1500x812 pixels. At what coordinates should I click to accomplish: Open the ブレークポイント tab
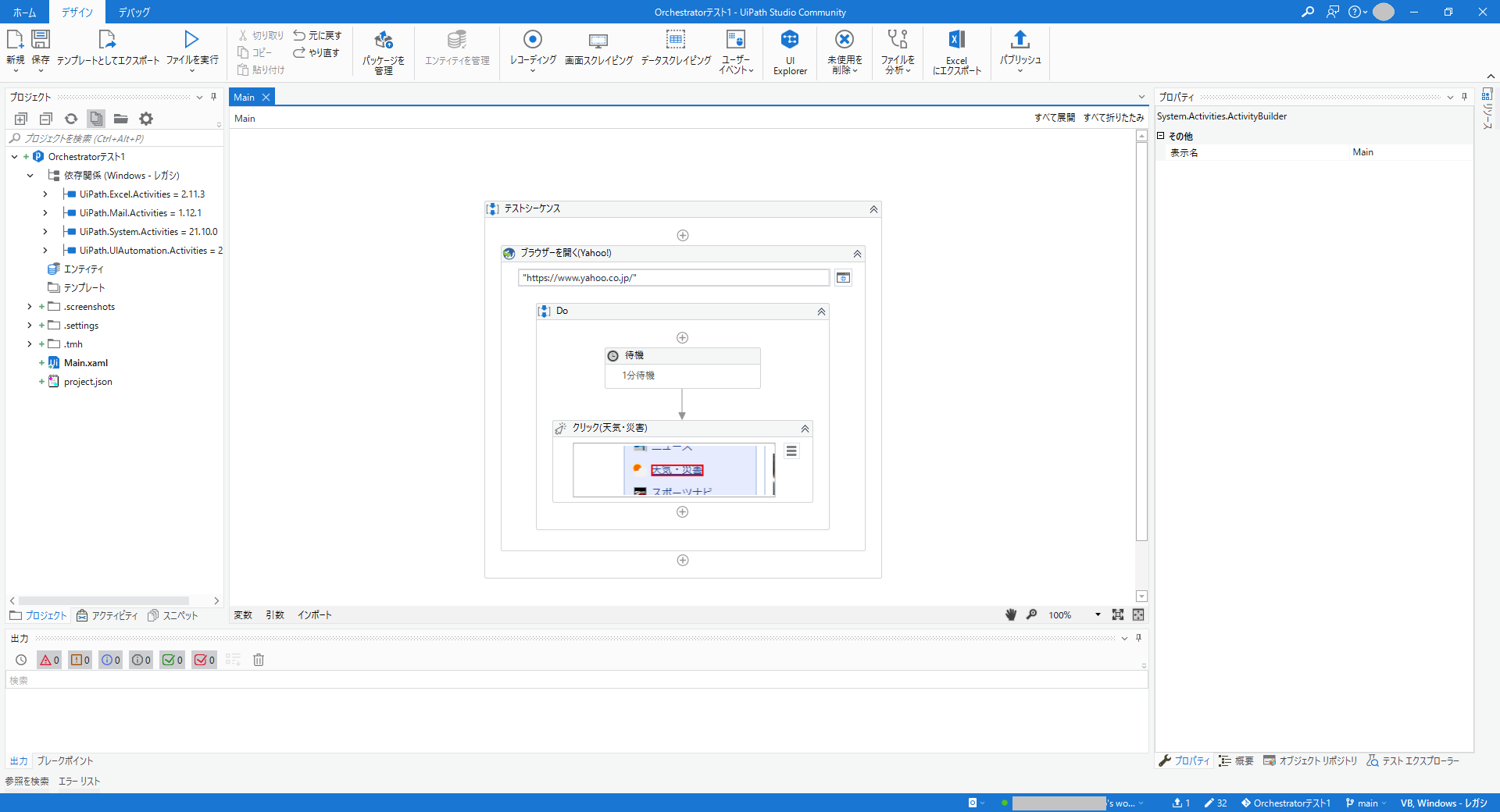click(65, 760)
